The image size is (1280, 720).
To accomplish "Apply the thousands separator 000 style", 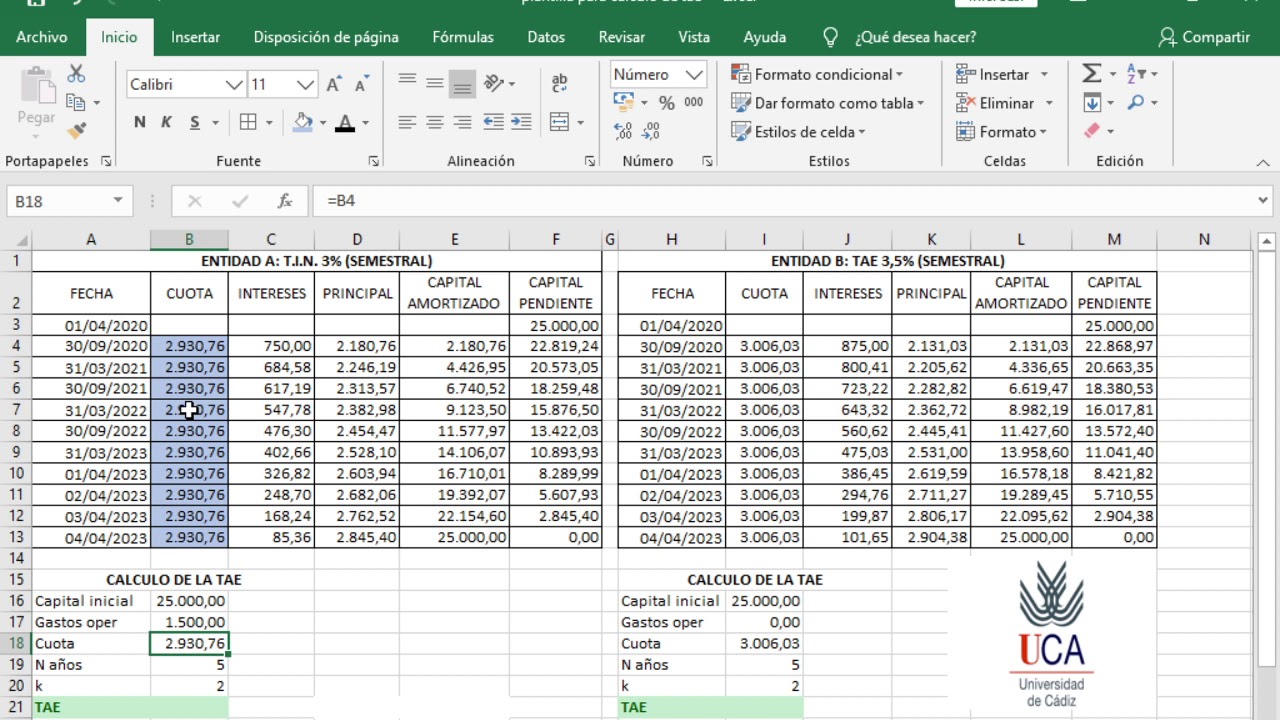I will click(694, 102).
